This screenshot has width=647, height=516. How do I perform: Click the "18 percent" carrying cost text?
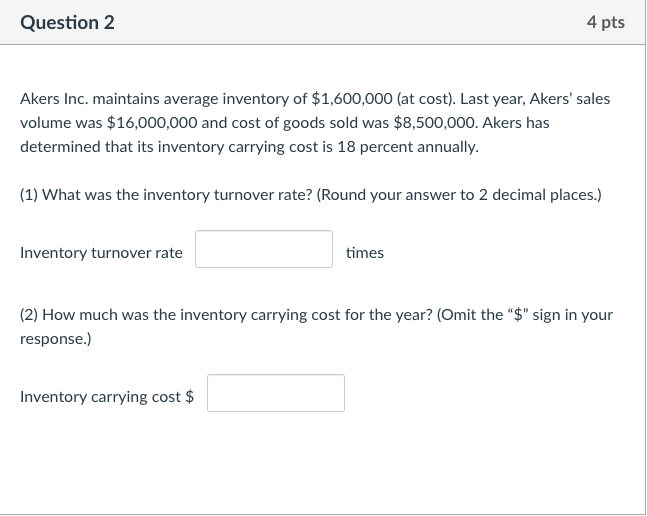coord(361,146)
